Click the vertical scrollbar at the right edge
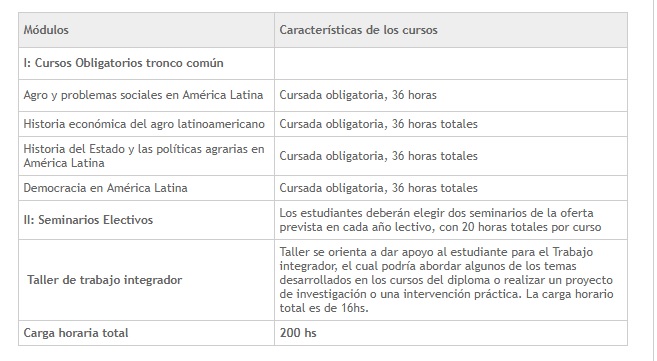This screenshot has width=657, height=361. click(655, 180)
